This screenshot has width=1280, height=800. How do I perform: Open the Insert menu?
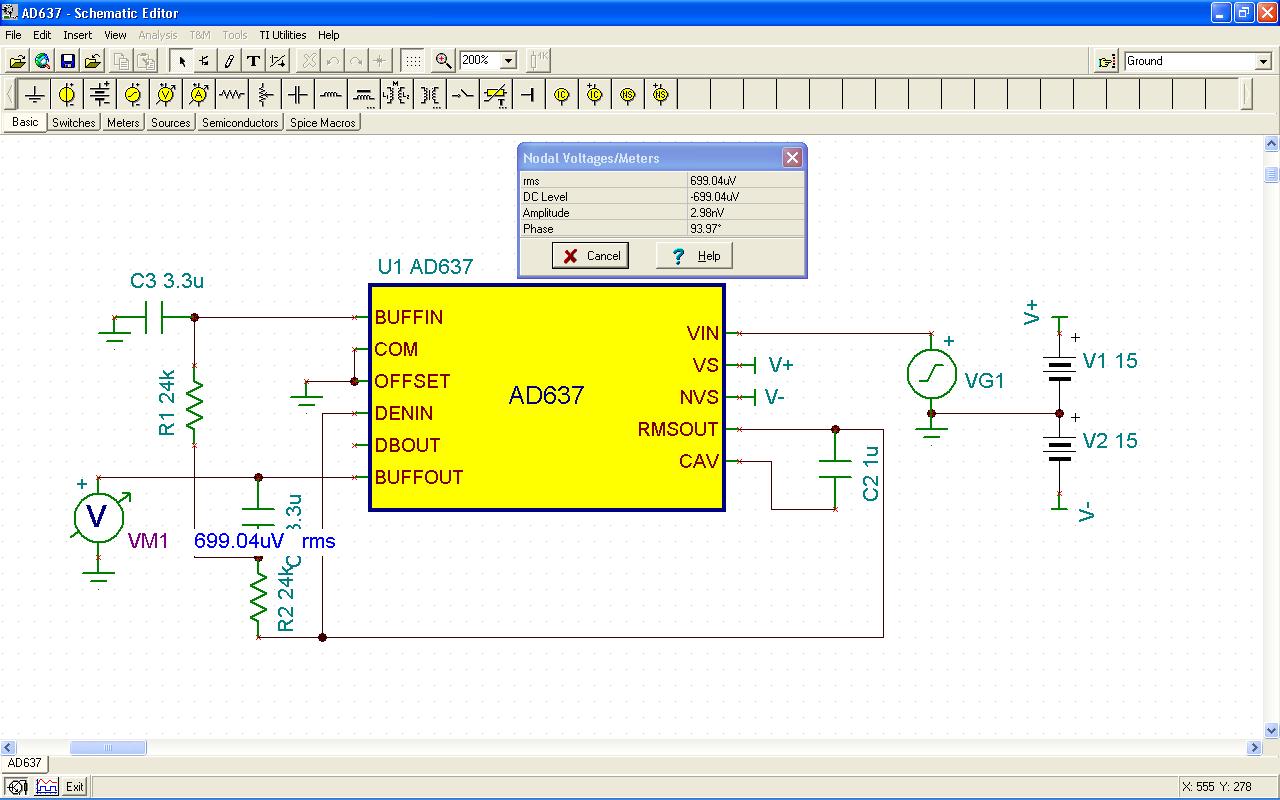[x=78, y=35]
